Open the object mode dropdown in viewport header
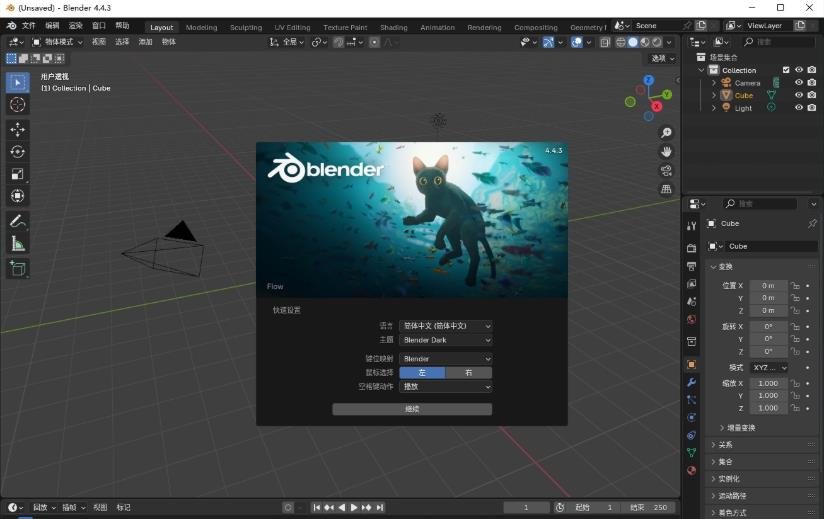 point(57,42)
